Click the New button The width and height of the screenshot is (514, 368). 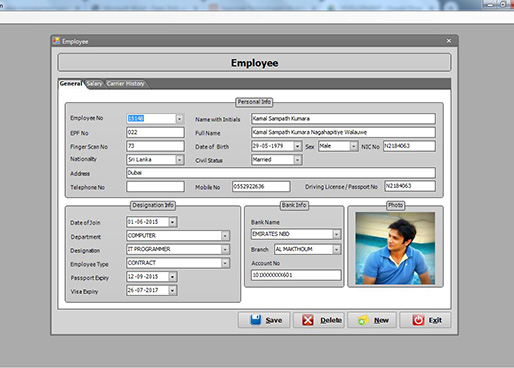[x=372, y=320]
